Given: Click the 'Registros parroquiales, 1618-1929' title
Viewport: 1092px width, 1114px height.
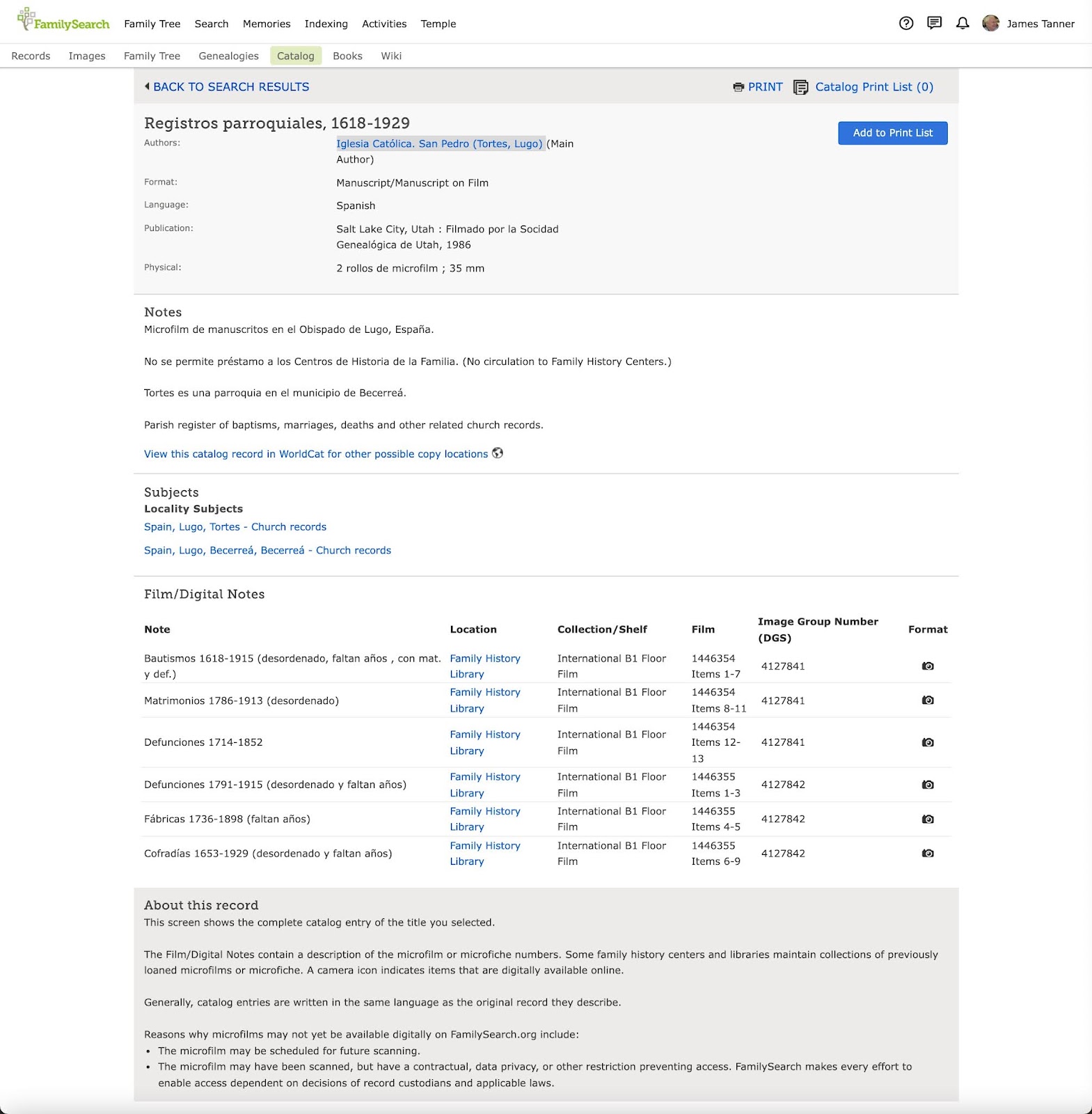Looking at the screenshot, I should pos(277,123).
